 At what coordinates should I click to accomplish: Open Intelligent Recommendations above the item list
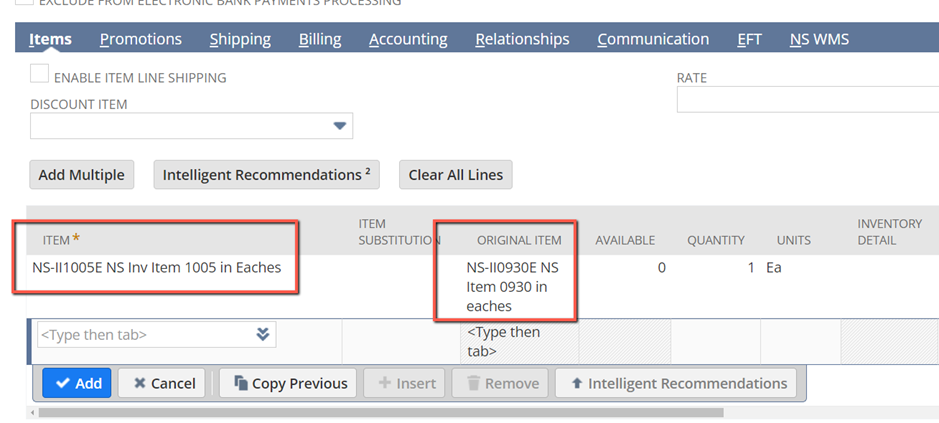(266, 175)
